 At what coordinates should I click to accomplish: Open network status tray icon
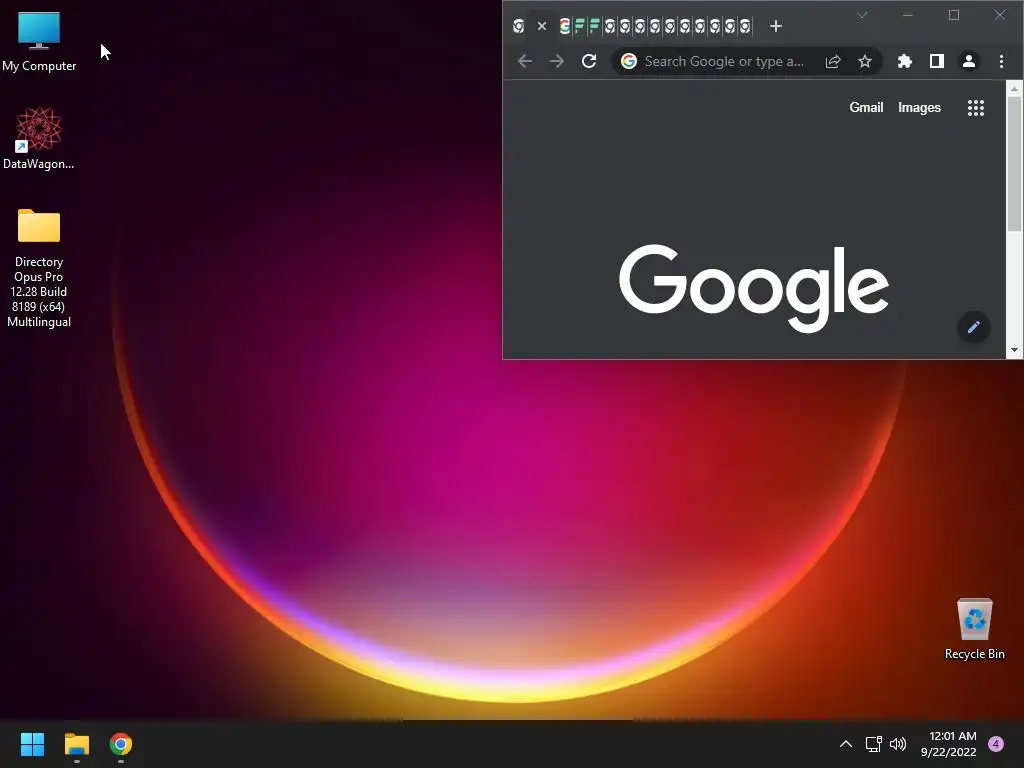pos(873,744)
